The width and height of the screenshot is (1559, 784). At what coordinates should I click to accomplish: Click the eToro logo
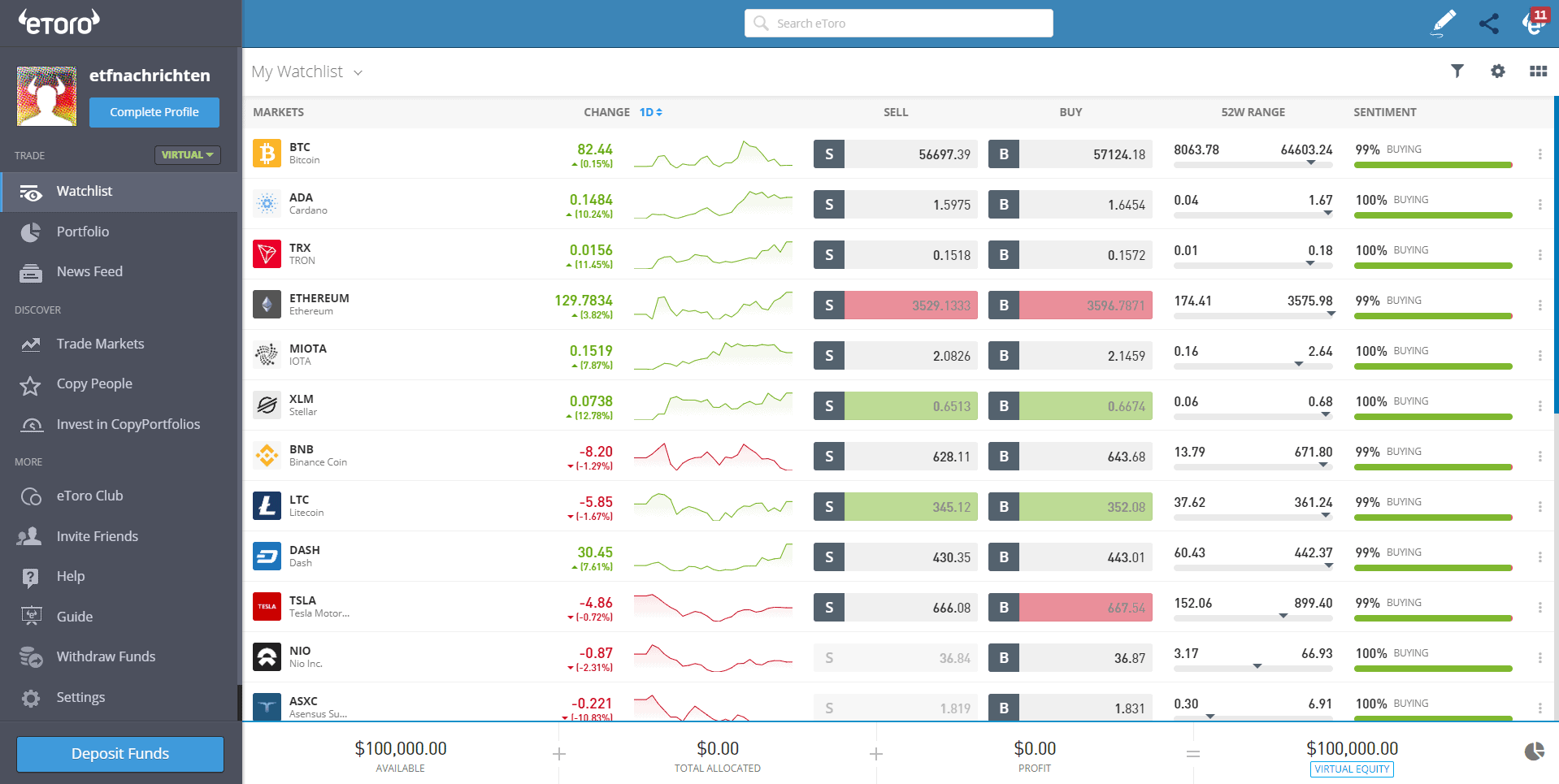pyautogui.click(x=59, y=22)
